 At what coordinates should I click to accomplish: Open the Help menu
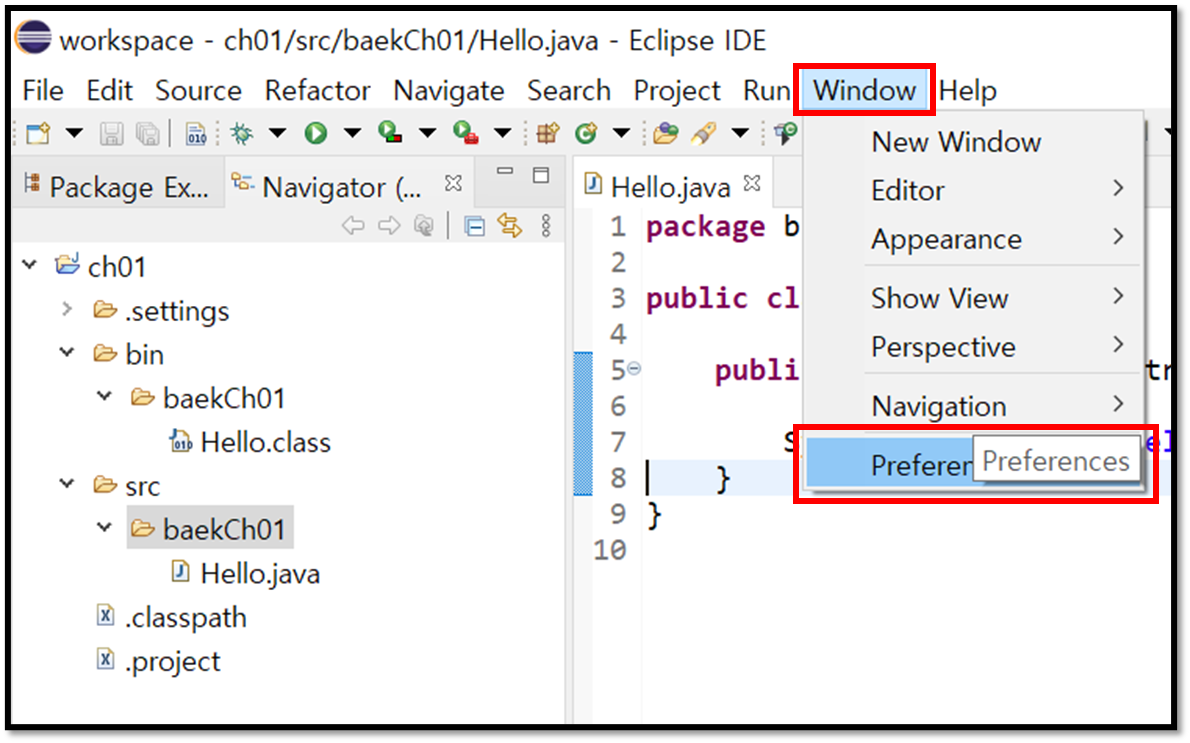click(x=968, y=90)
